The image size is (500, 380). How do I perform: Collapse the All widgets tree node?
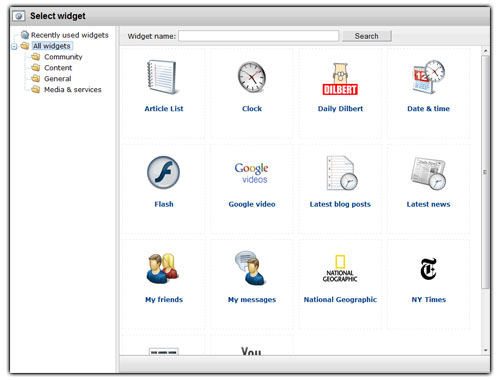click(14, 46)
